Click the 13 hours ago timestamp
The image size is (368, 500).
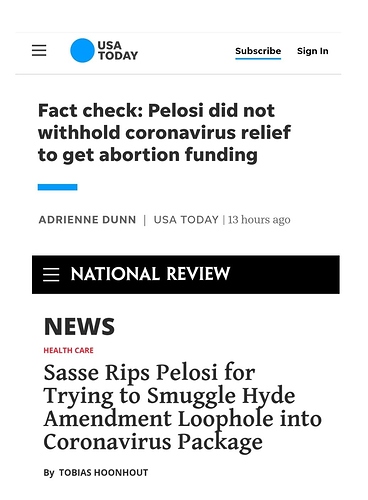(259, 220)
